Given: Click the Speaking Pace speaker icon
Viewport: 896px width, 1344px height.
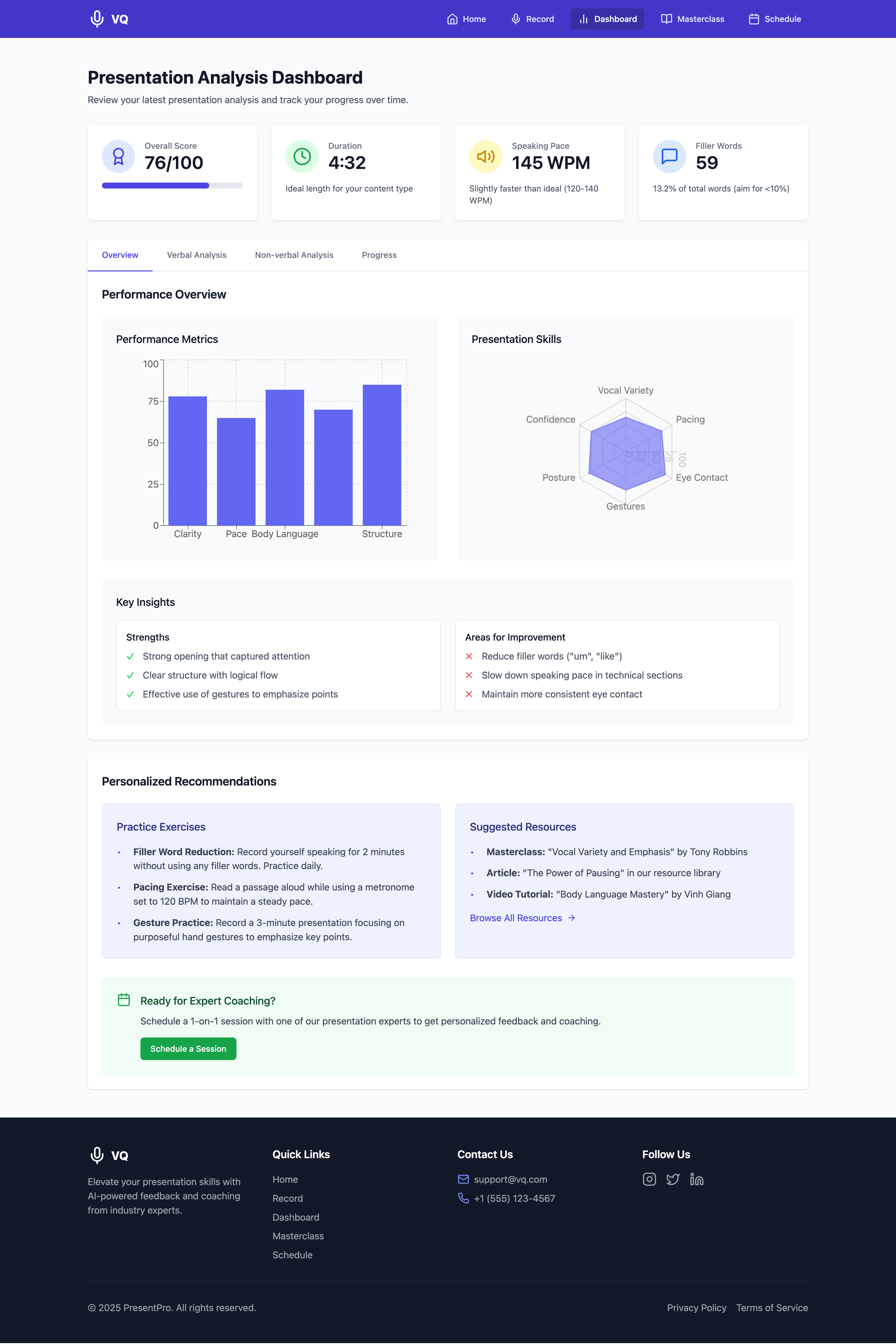Looking at the screenshot, I should [485, 157].
